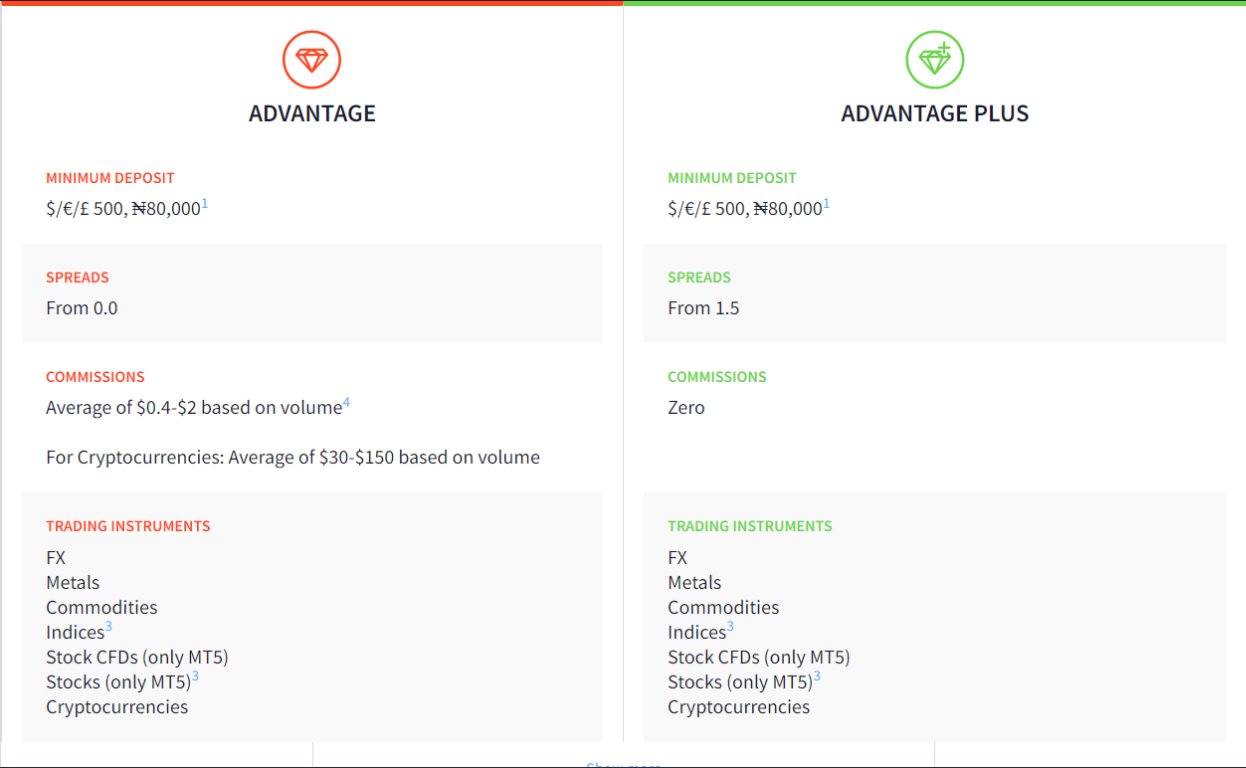Click the cryptocurrency commissions line under Advantage
Viewport: 1246px width, 768px height.
[x=293, y=458]
